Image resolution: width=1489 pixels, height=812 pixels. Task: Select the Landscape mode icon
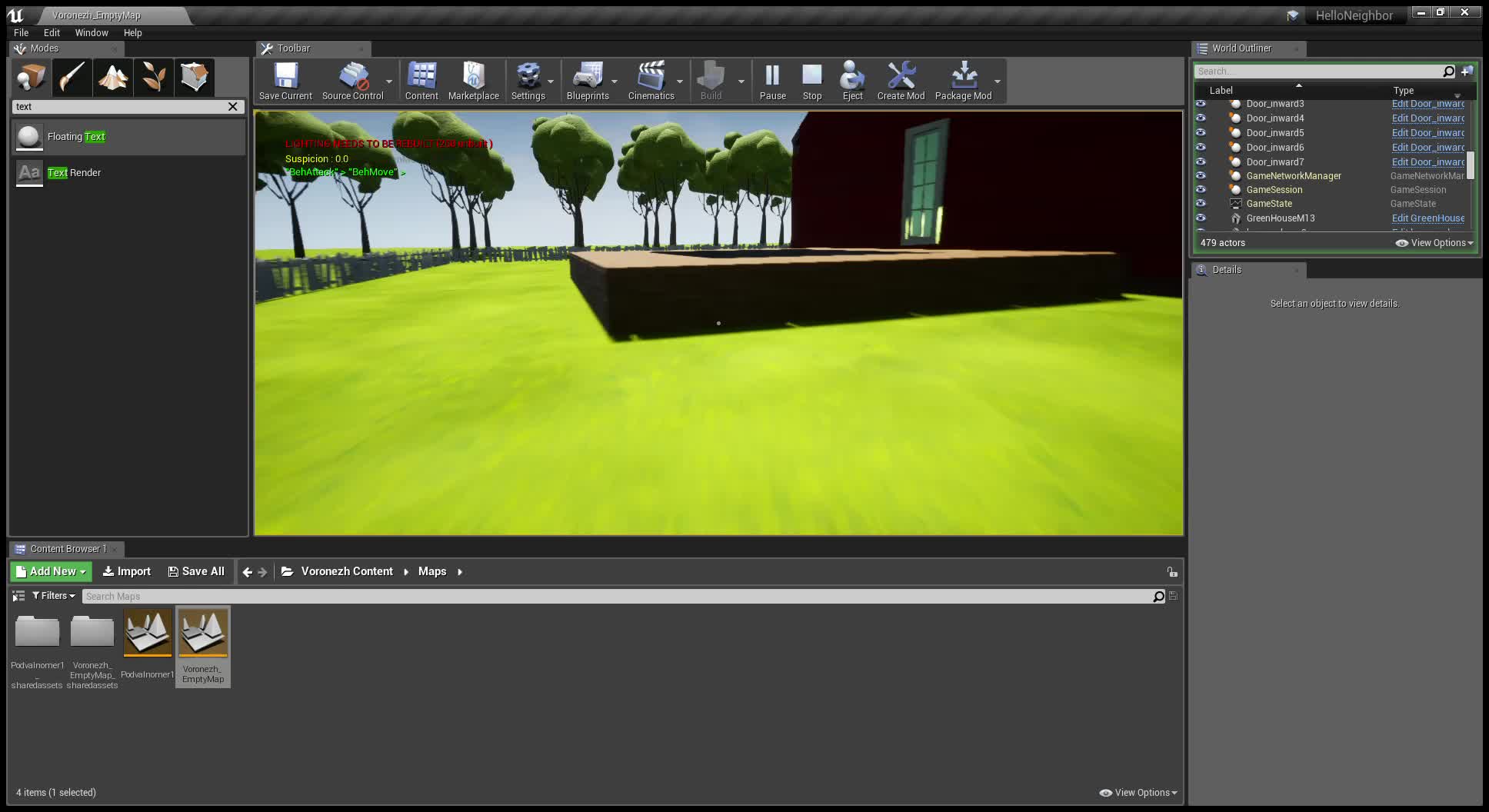click(113, 77)
